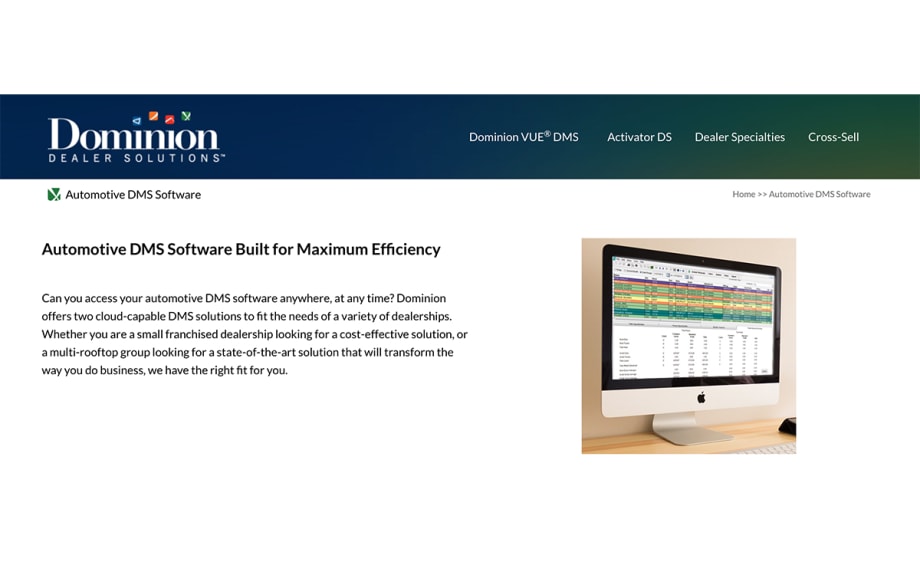Viewport: 920px width, 575px height.
Task: Click the green icon above the Dominion logo
Action: click(x=186, y=116)
